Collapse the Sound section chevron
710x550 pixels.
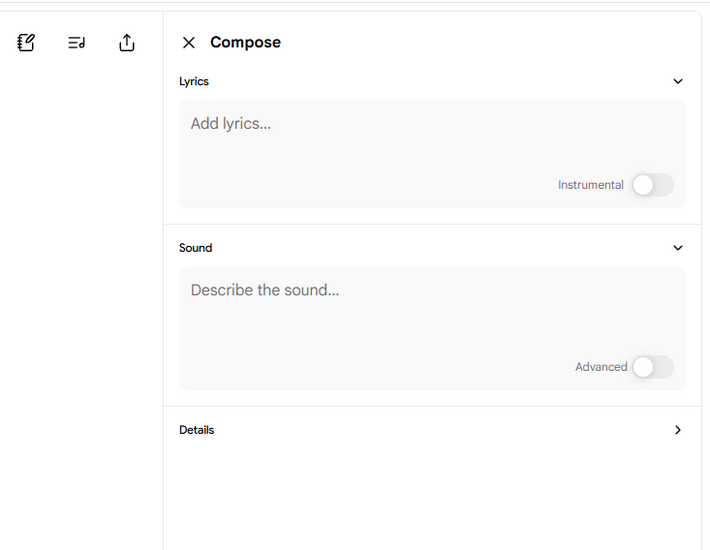678,248
